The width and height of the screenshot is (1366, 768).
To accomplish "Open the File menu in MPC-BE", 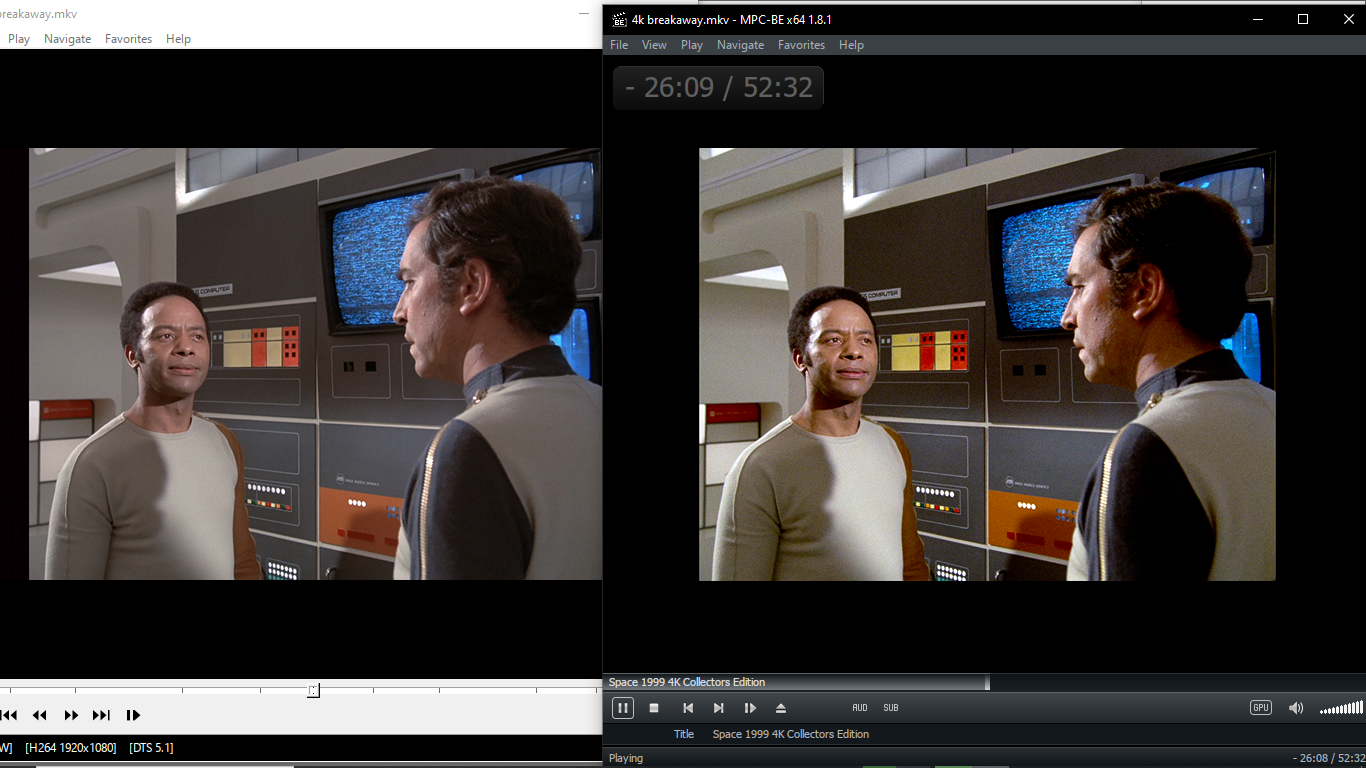I will tap(619, 45).
